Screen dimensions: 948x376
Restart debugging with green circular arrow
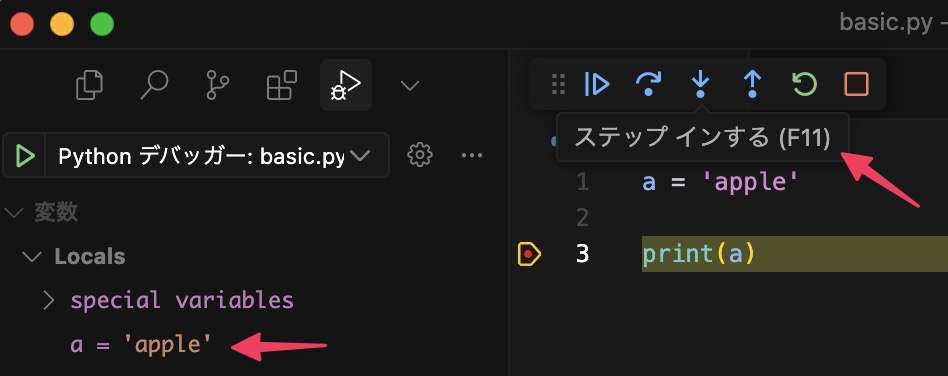tap(804, 84)
